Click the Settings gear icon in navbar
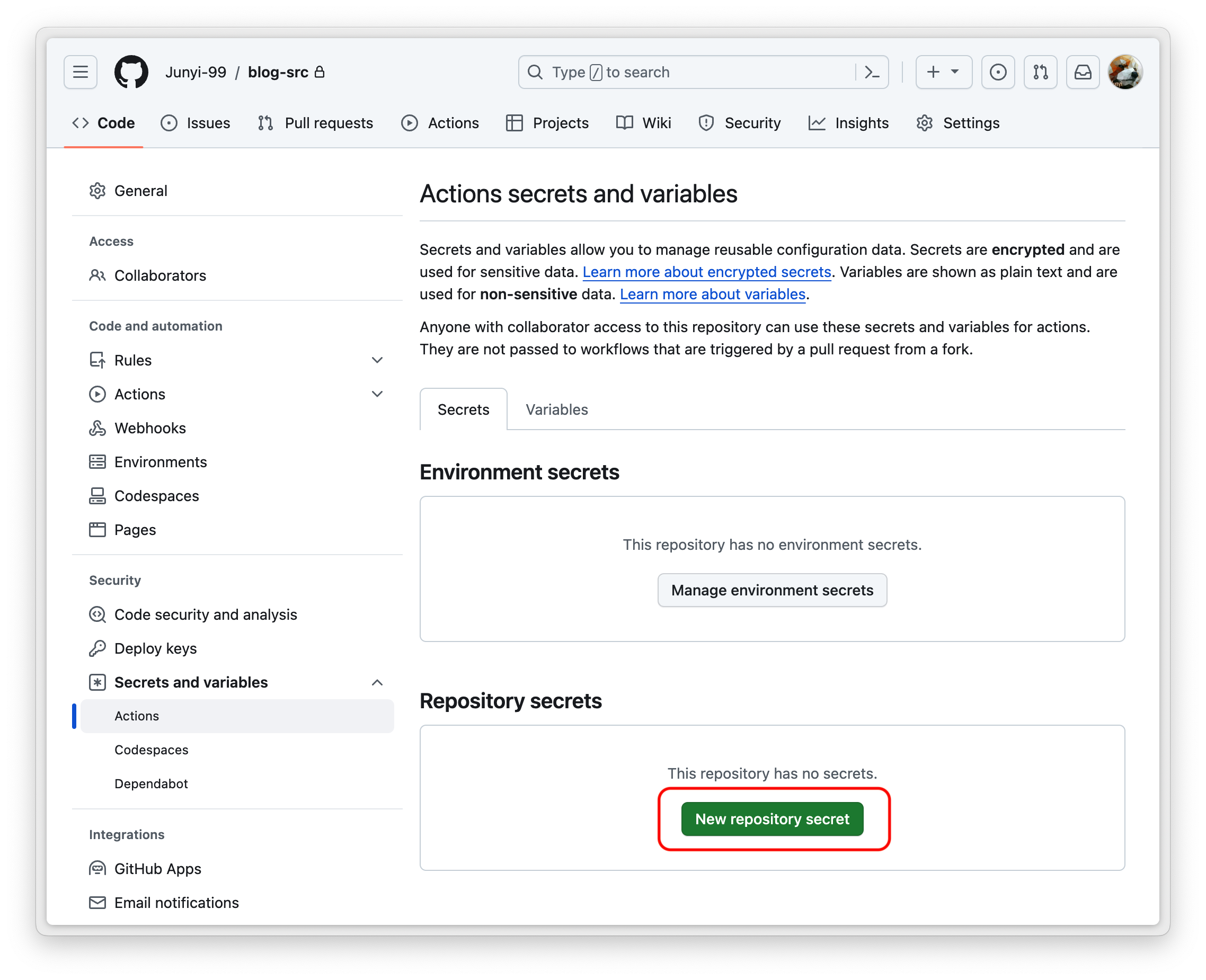This screenshot has width=1206, height=980. click(x=926, y=122)
